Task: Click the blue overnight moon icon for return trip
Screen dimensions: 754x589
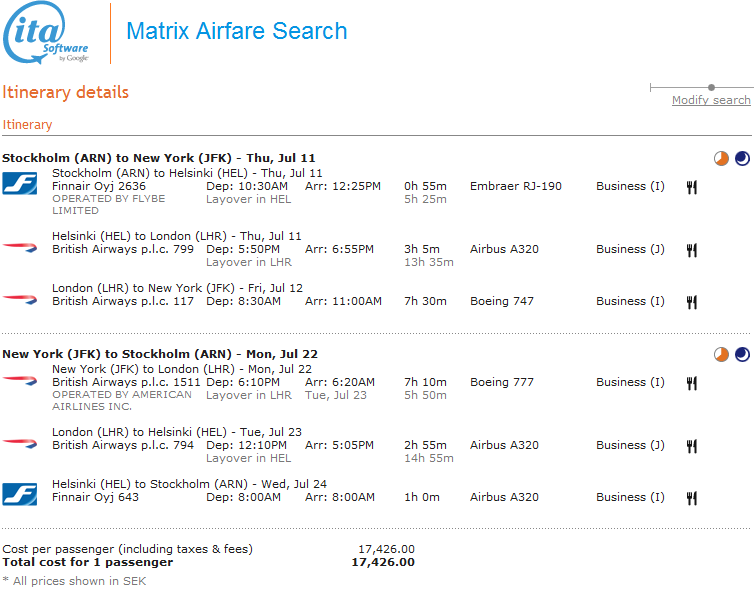Action: coord(741,354)
